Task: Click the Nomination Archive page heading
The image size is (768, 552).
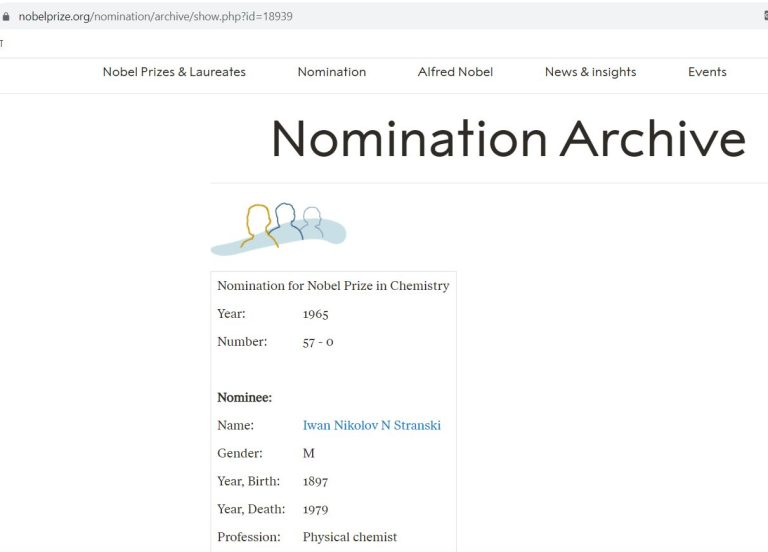Action: (x=508, y=139)
